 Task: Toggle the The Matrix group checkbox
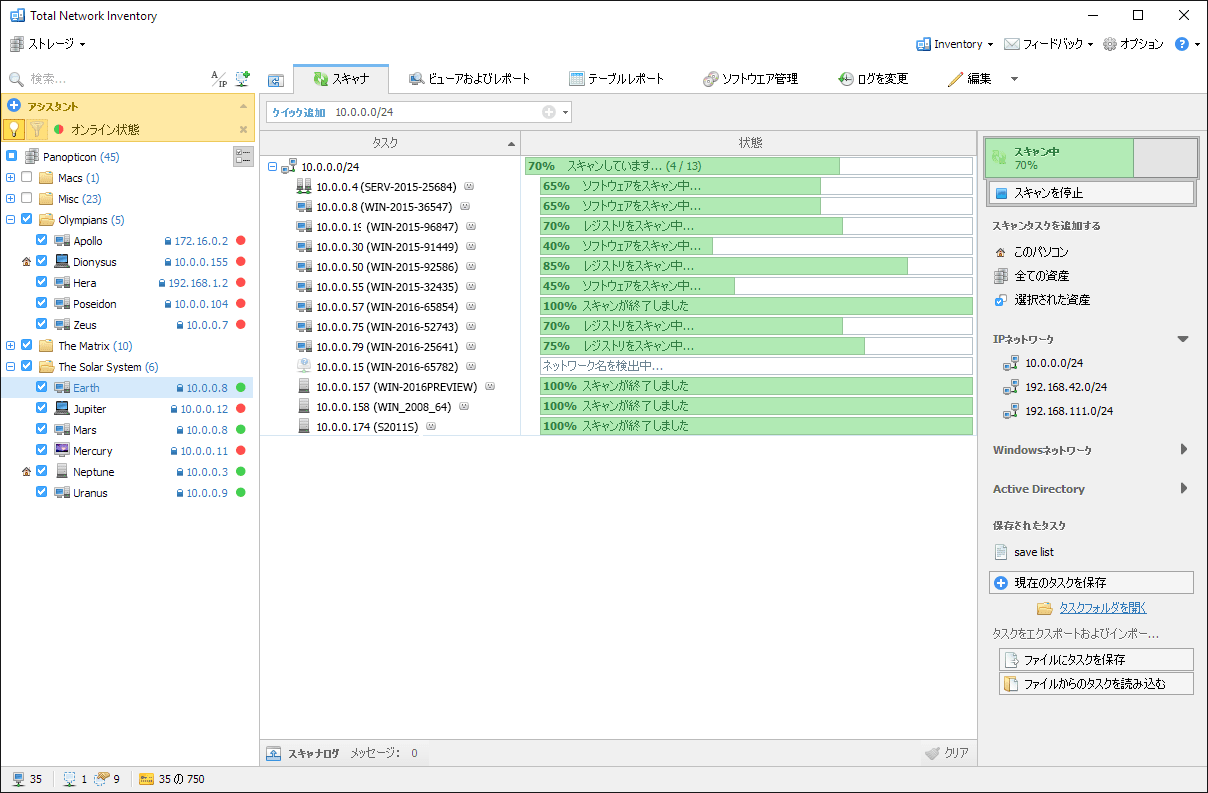(27, 346)
